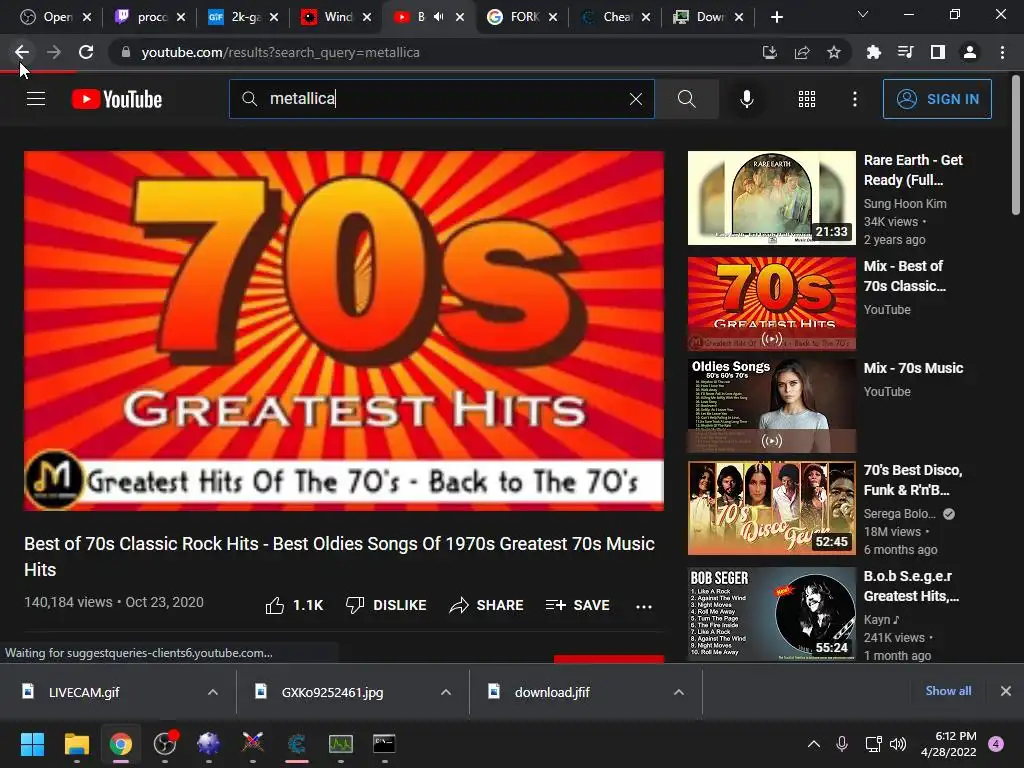Like the video with thumbs up
Viewport: 1024px width, 768px height.
(x=295, y=605)
